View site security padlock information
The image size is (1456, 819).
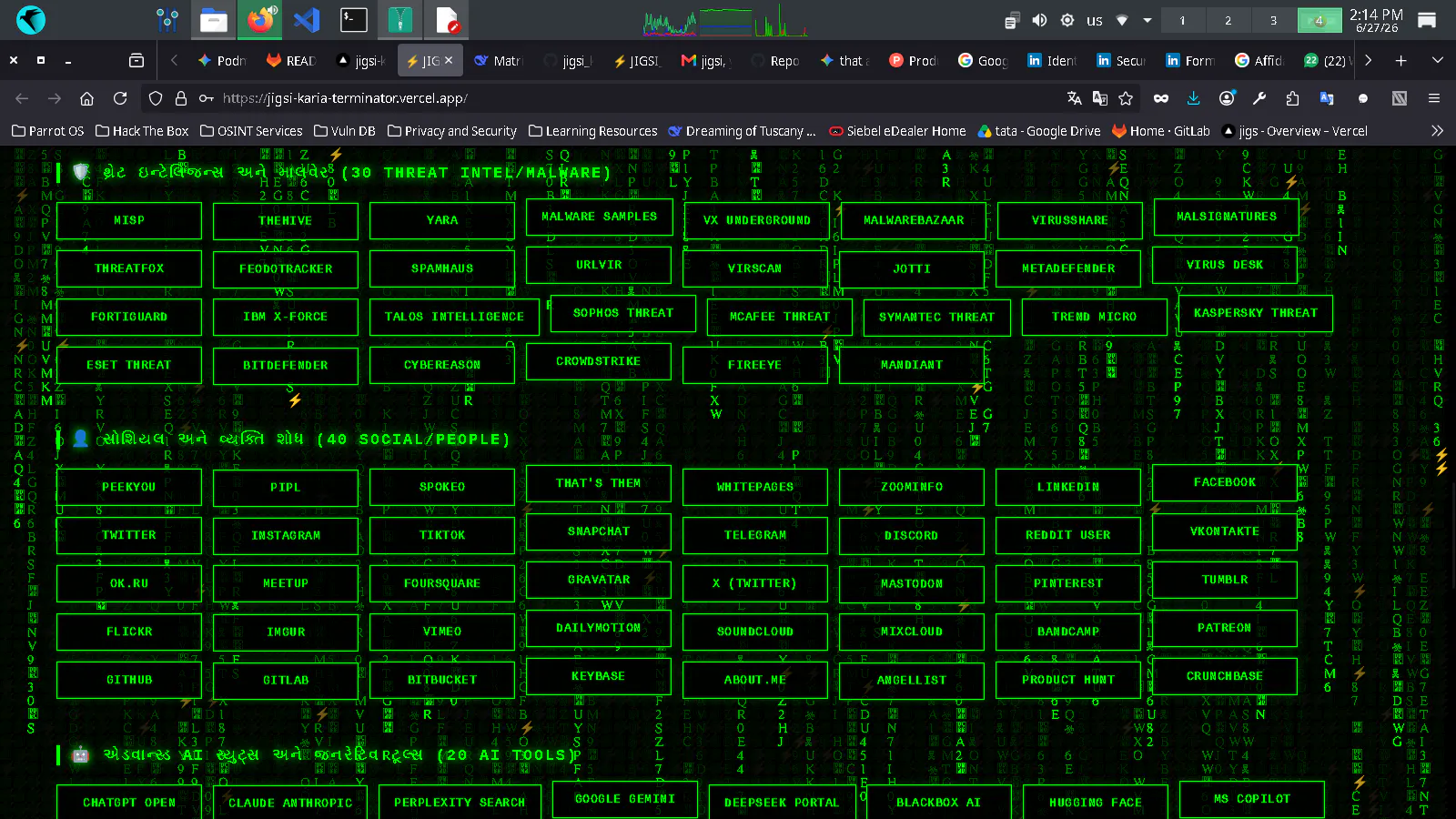click(x=181, y=98)
